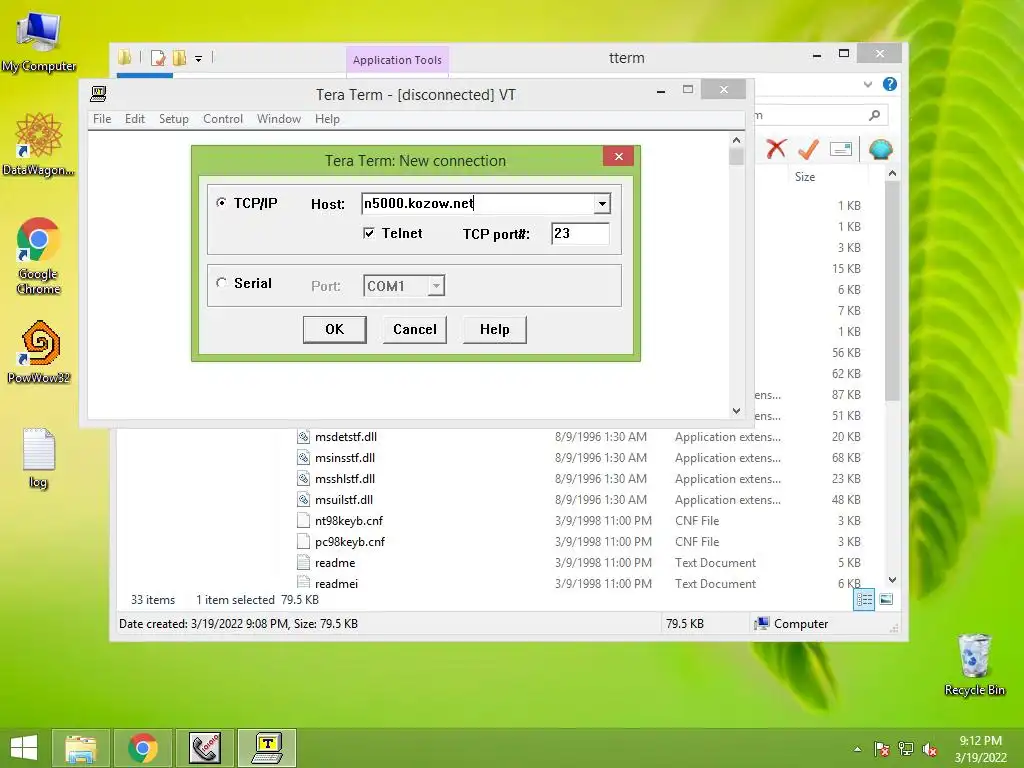Select the msuilstf.dll file
Viewport: 1024px width, 768px height.
pyautogui.click(x=344, y=500)
